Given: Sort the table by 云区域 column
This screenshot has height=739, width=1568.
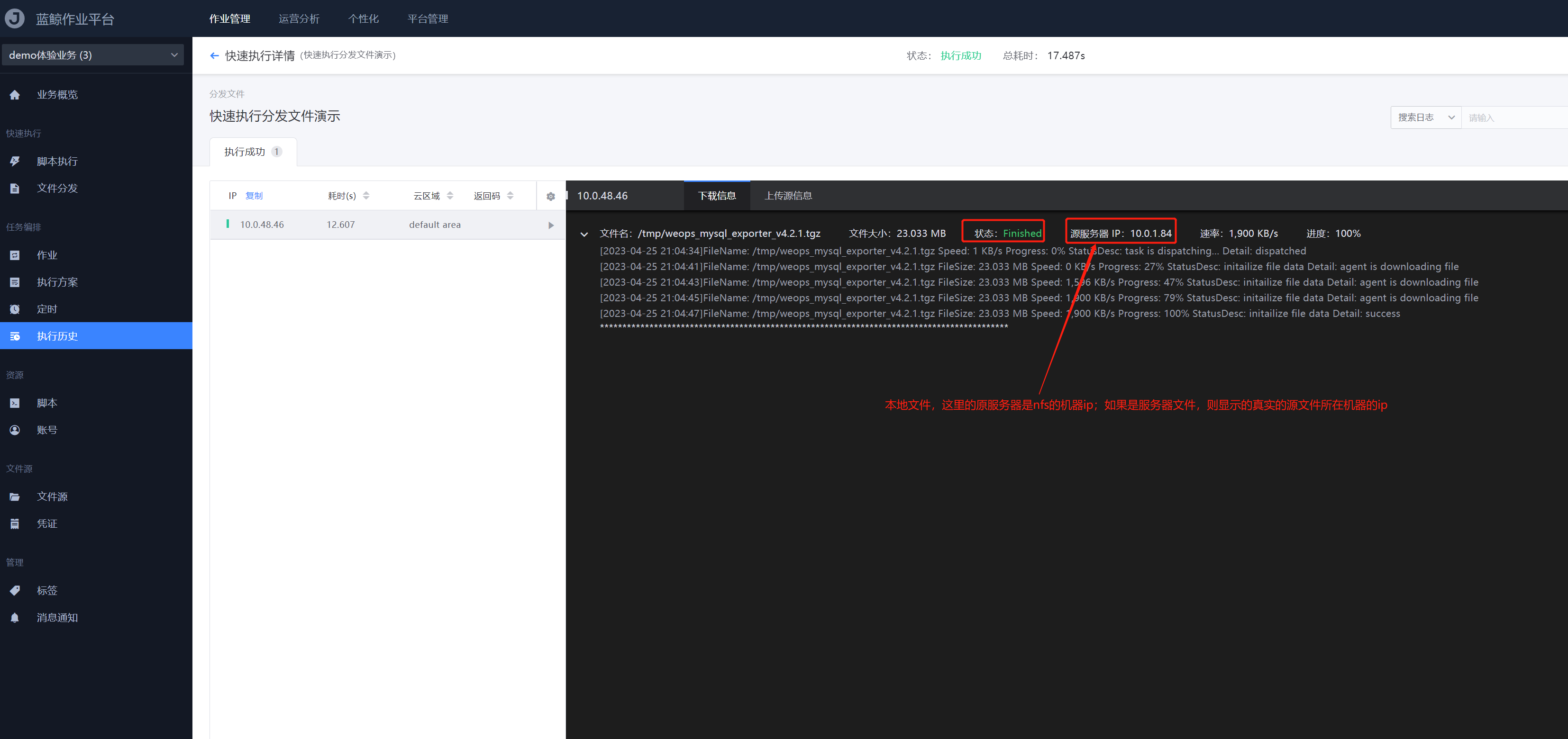Looking at the screenshot, I should [450, 196].
